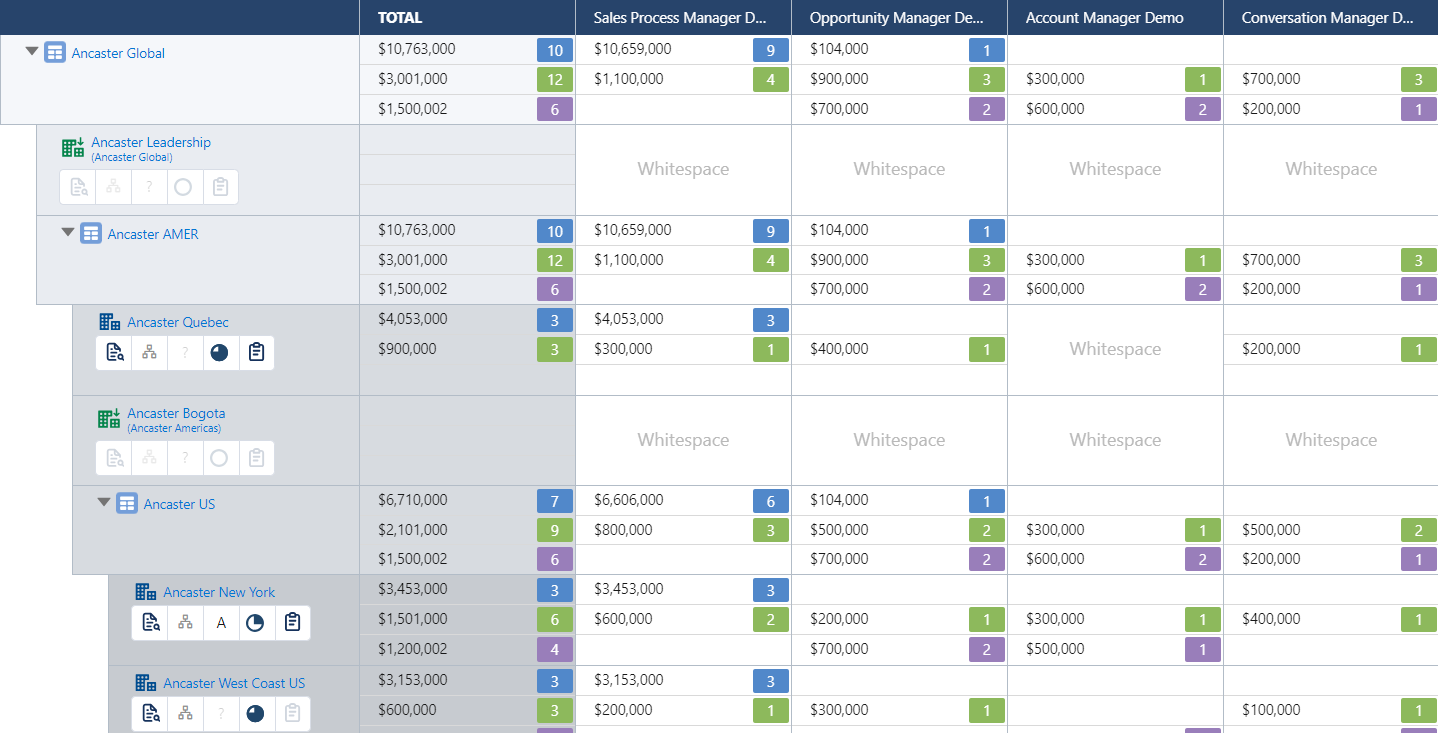This screenshot has height=733, width=1438.
Task: Click the Account Manager Demo column header
Action: (x=1104, y=18)
